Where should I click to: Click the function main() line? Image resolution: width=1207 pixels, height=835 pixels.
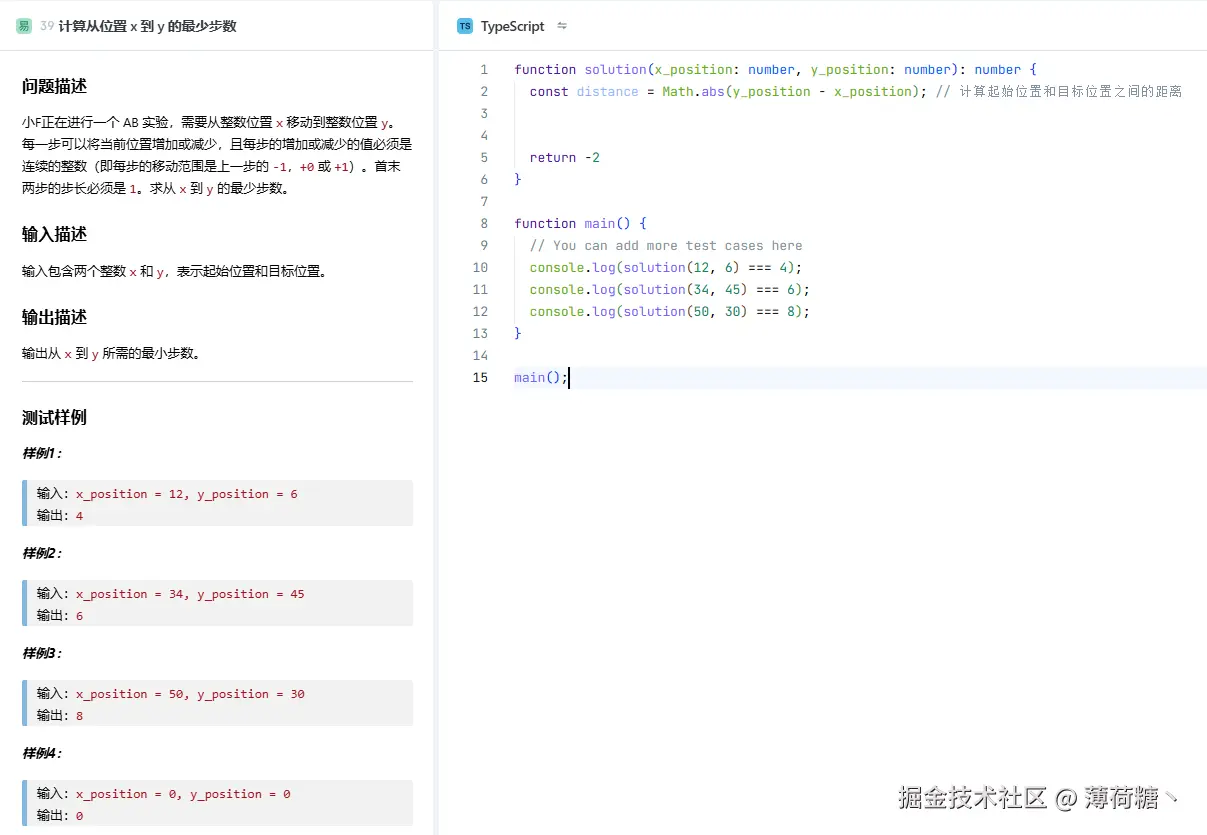click(x=580, y=223)
